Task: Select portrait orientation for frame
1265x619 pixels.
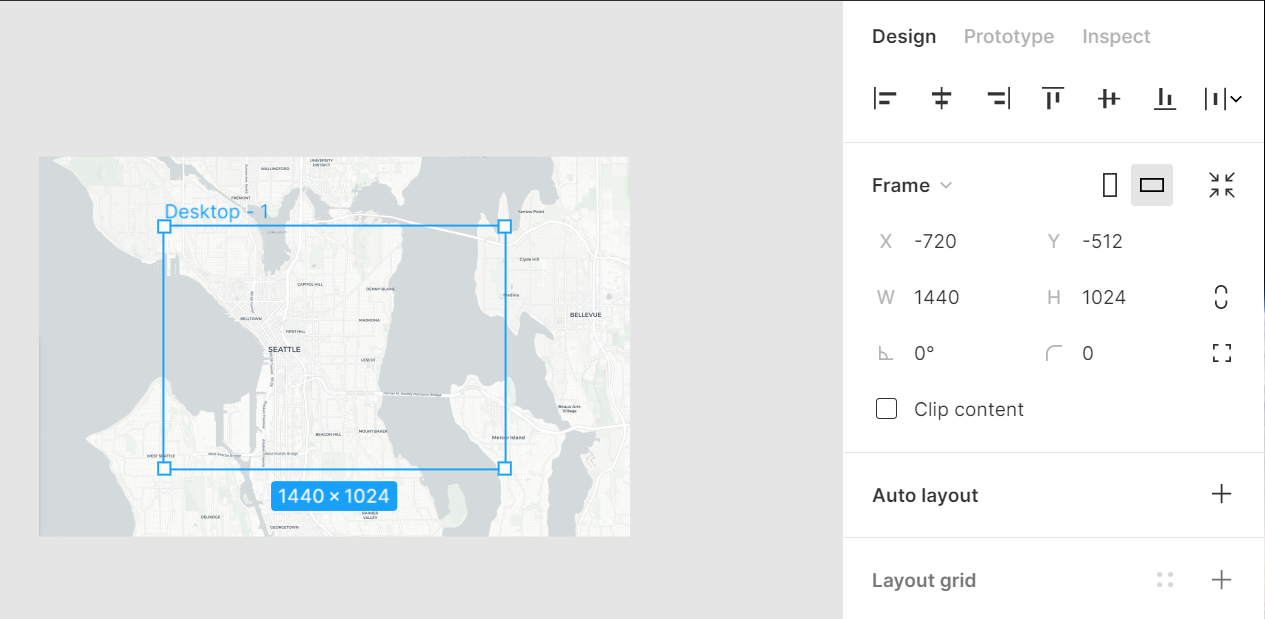Action: (x=1109, y=185)
